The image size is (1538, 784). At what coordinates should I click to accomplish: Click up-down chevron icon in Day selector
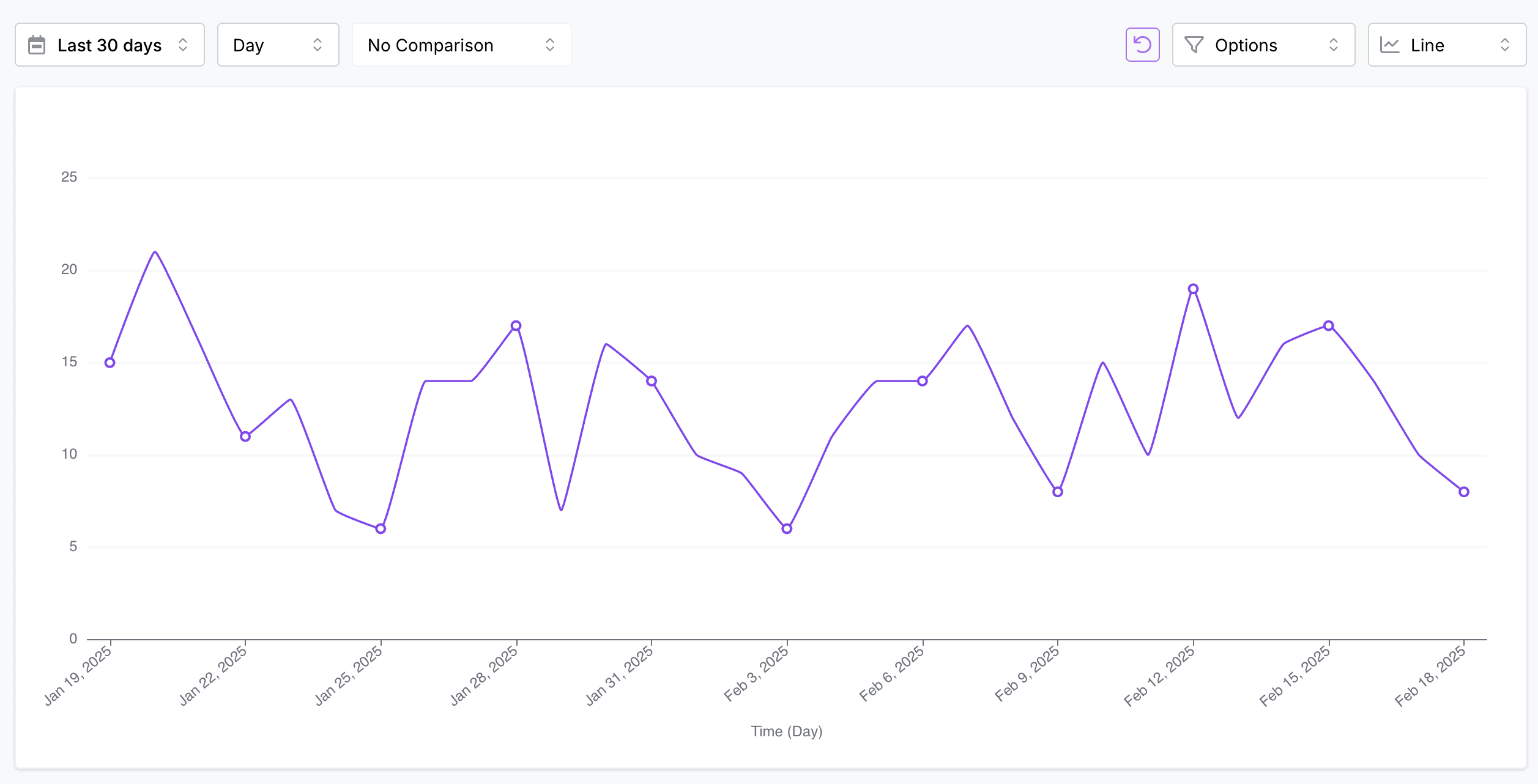click(x=318, y=45)
